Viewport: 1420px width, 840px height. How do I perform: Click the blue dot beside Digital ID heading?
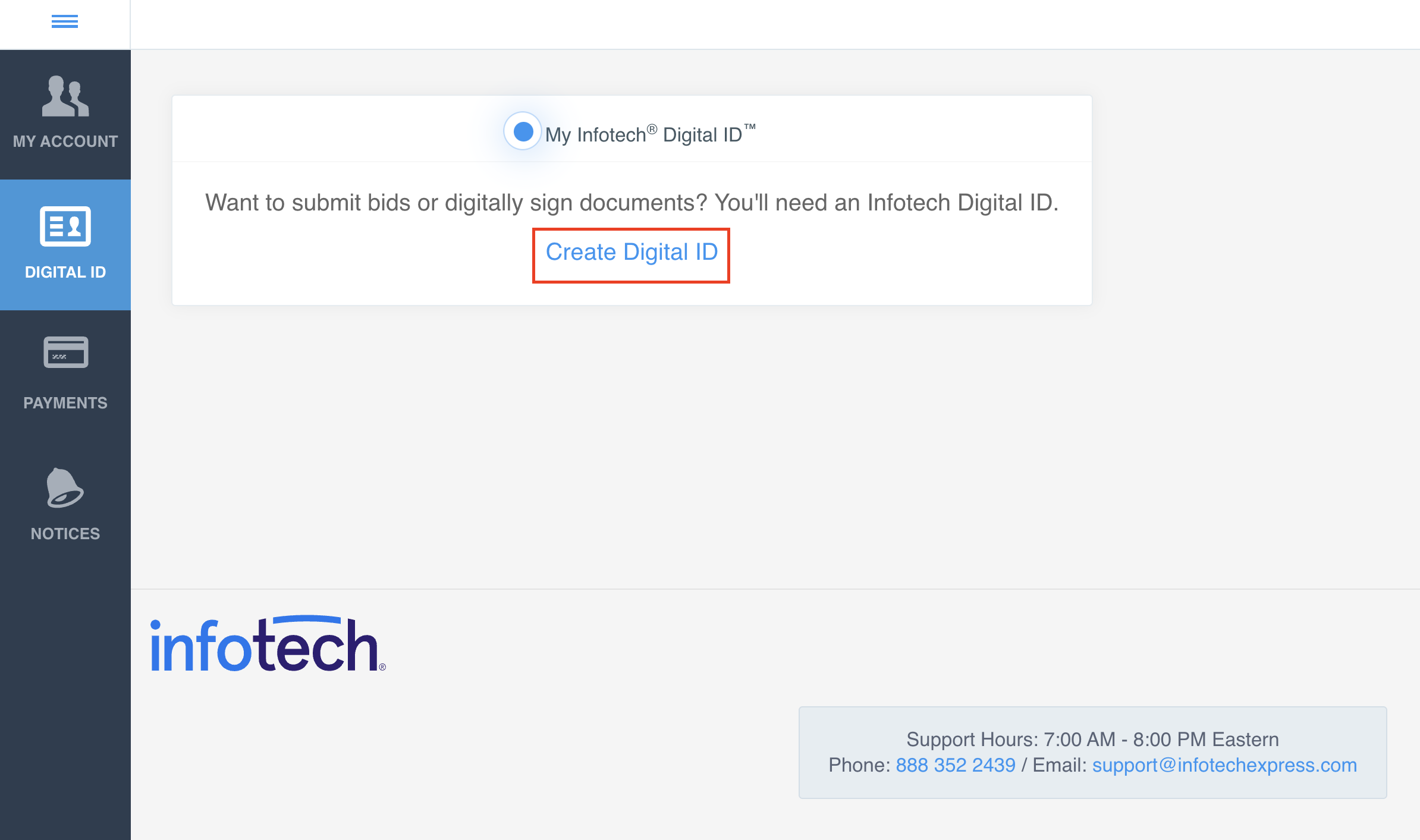click(x=523, y=131)
